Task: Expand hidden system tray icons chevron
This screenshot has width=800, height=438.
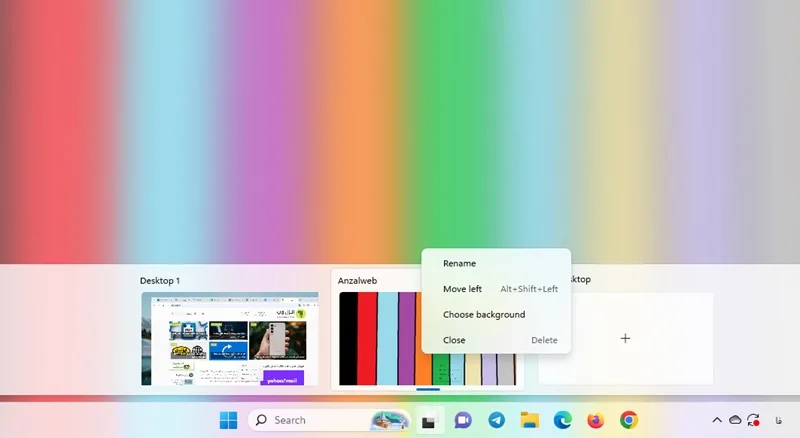Action: click(x=717, y=420)
